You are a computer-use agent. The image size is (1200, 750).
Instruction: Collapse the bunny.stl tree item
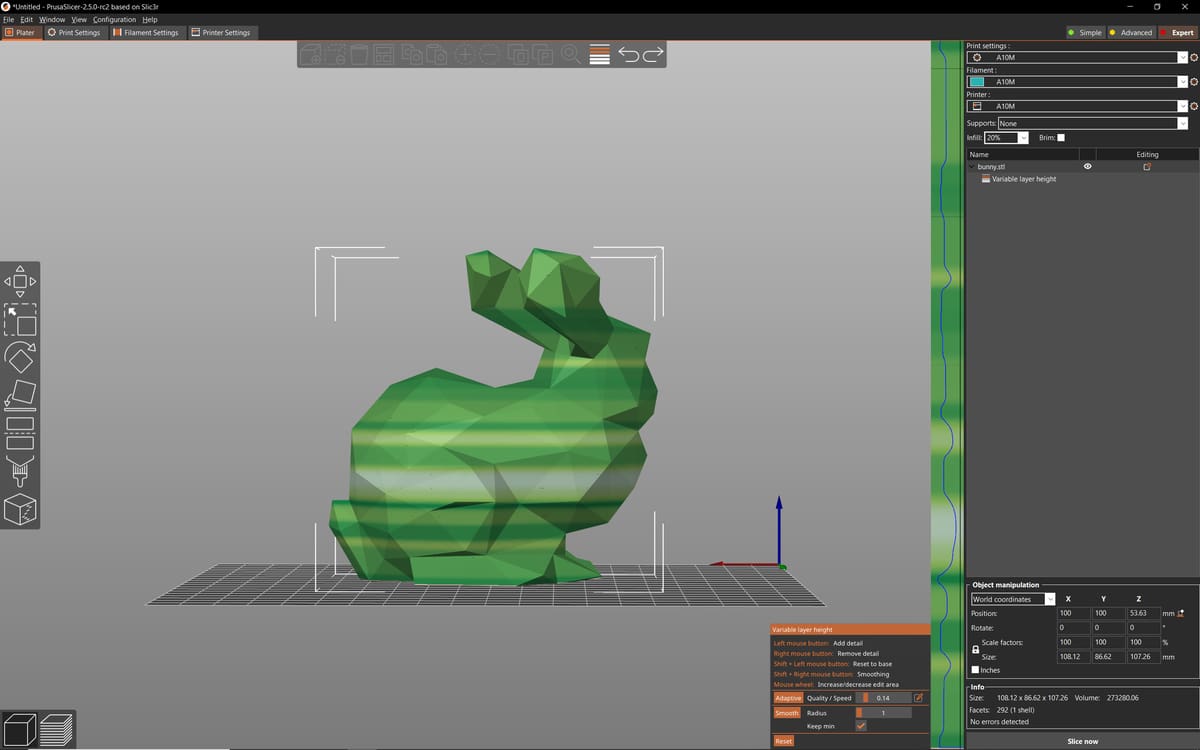click(x=972, y=167)
